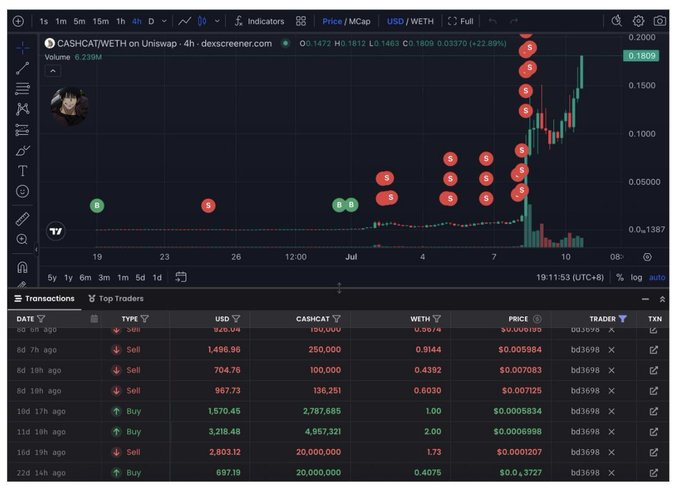Expand the more time intervals dropdown
Image resolution: width=680 pixels, height=490 pixels.
pos(164,21)
